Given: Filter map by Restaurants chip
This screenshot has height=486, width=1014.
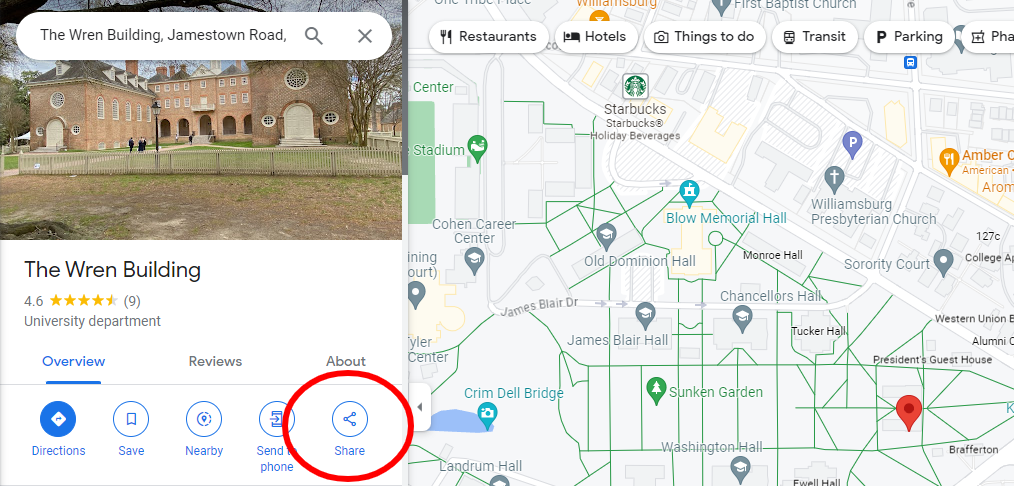Looking at the screenshot, I should (489, 37).
